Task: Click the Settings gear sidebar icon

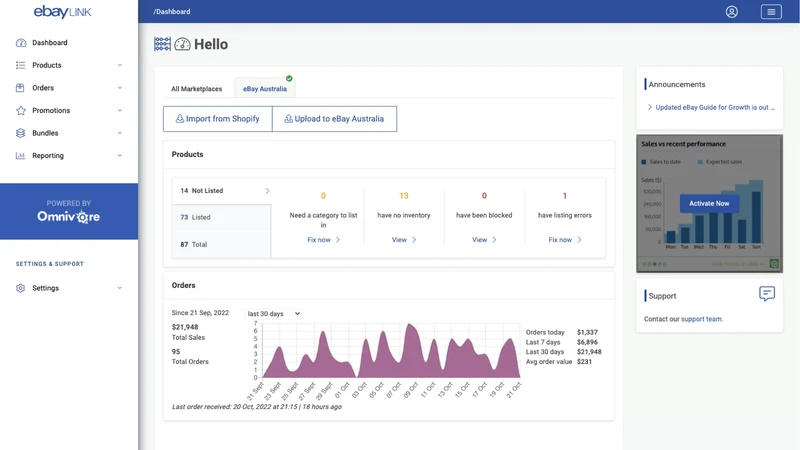Action: [x=20, y=288]
